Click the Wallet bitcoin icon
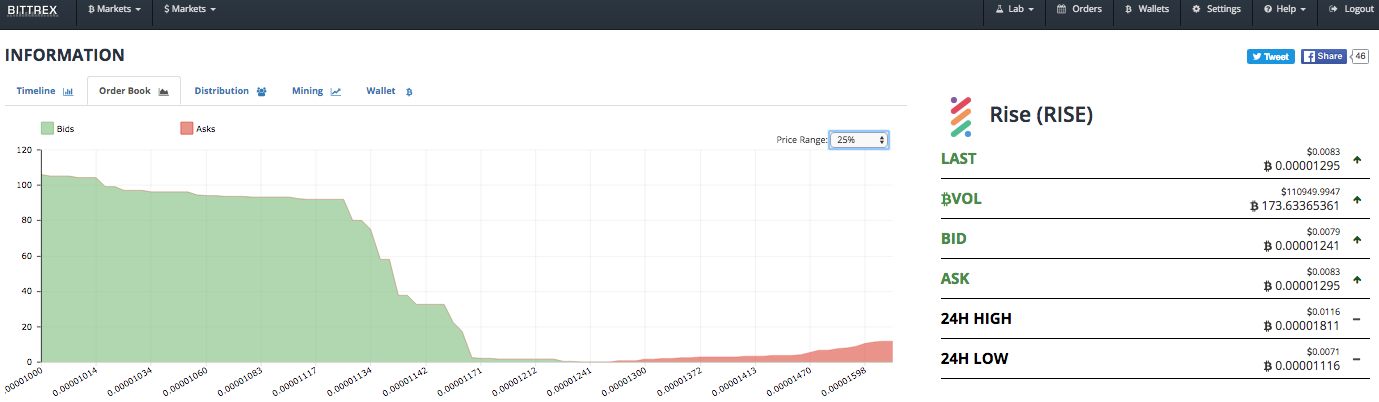Image resolution: width=1379 pixels, height=402 pixels. pyautogui.click(x=409, y=92)
